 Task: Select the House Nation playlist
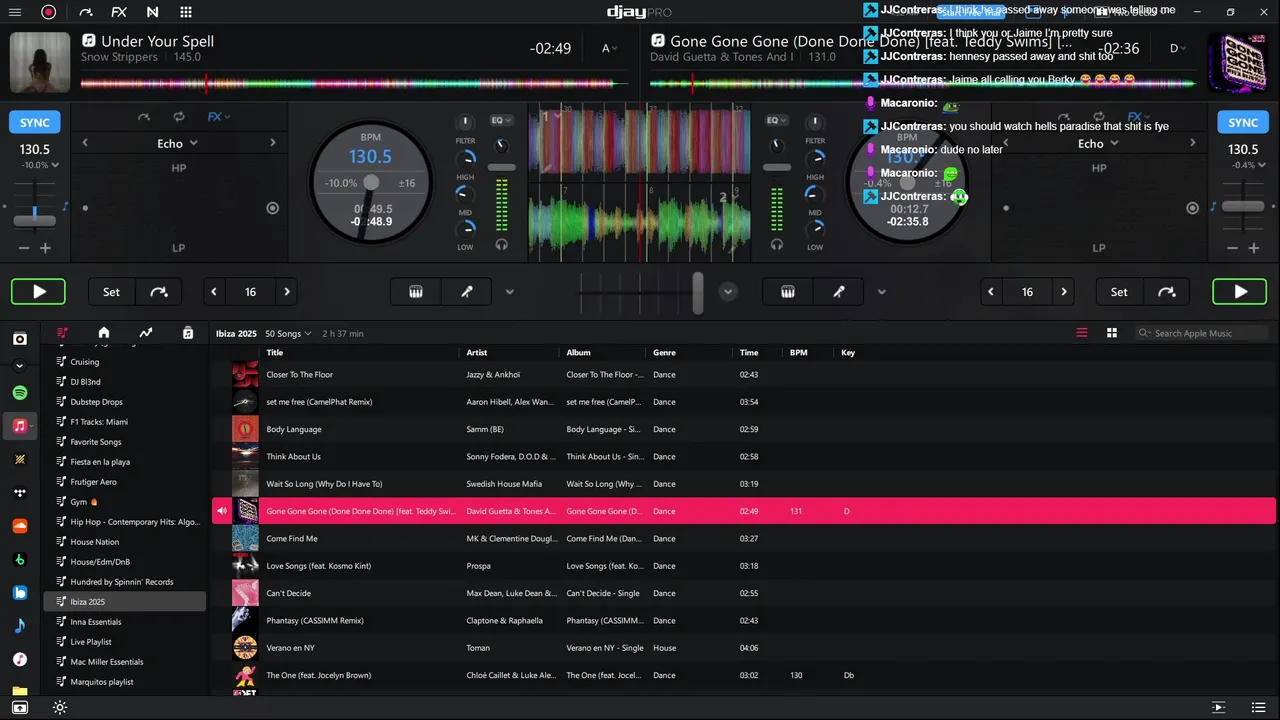pyautogui.click(x=95, y=542)
